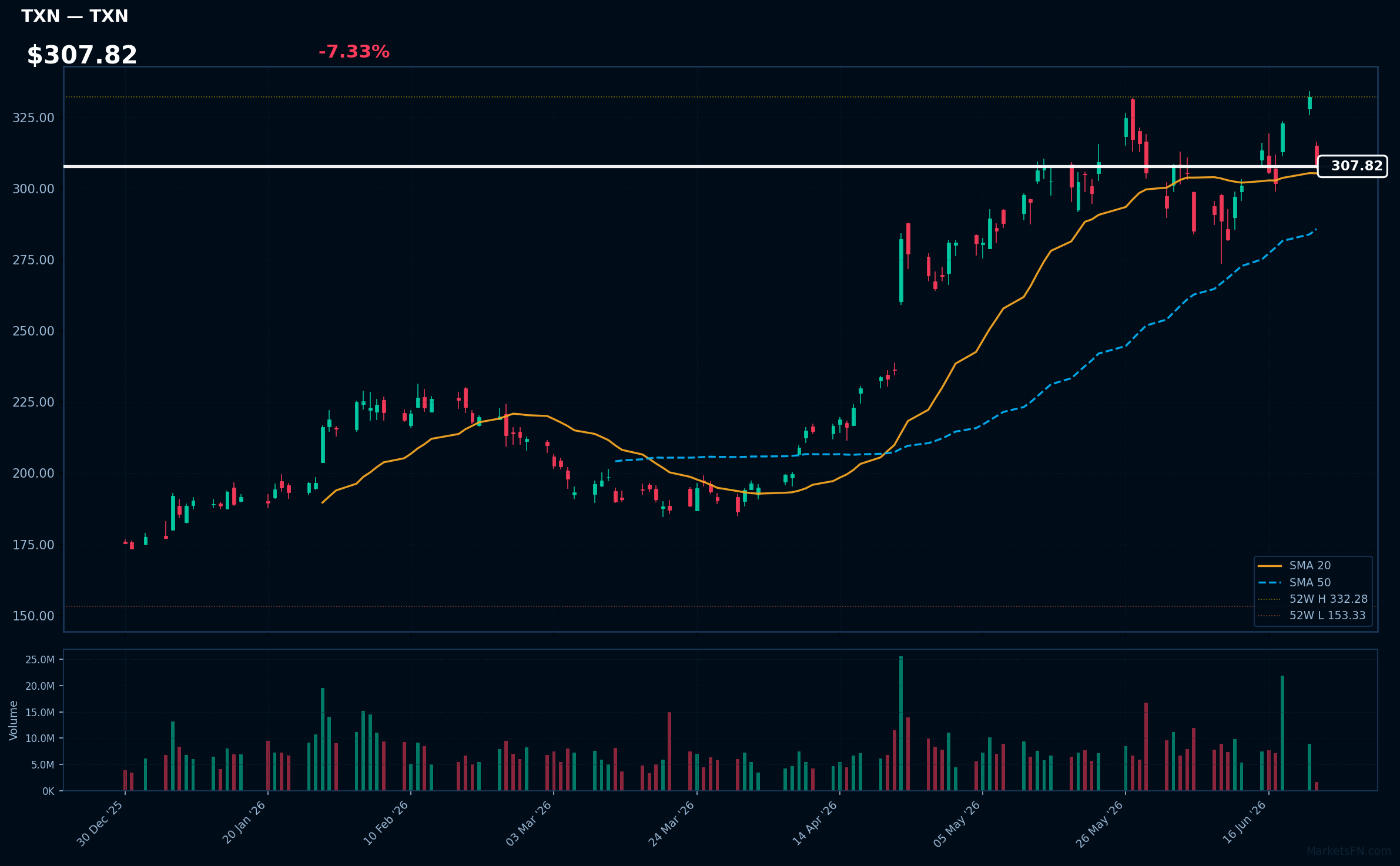Click the TXN — TXN chart title
Image resolution: width=1400 pixels, height=866 pixels.
75,16
